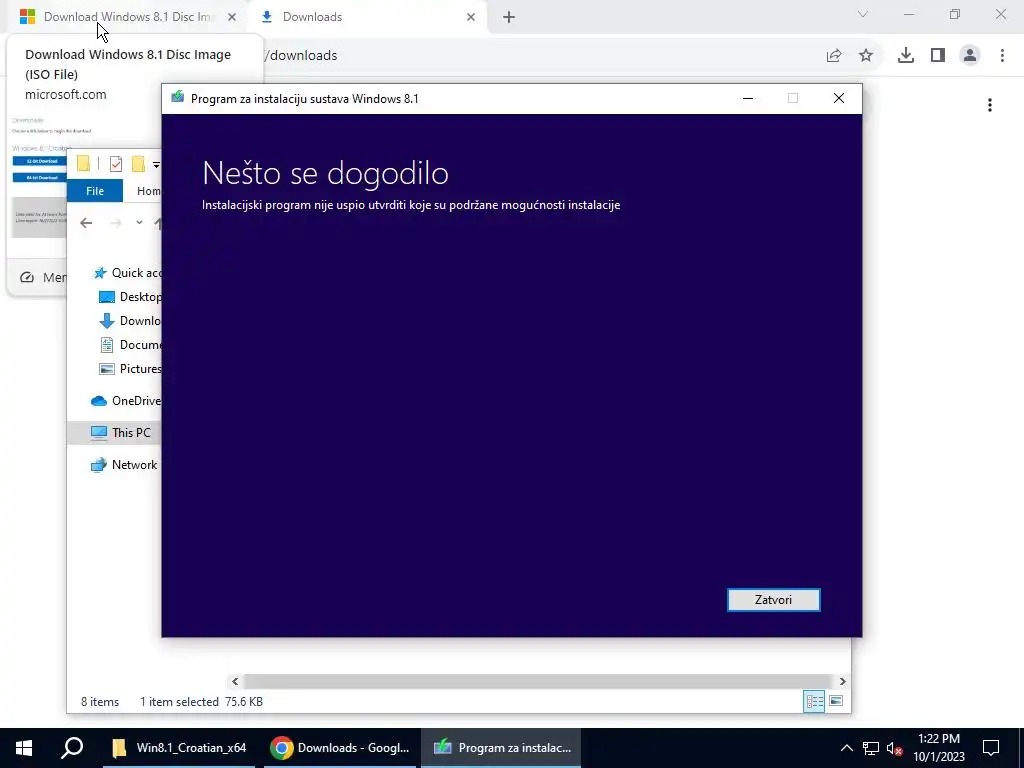Viewport: 1024px width, 768px height.
Task: Open a new Chrome tab
Action: (x=509, y=17)
